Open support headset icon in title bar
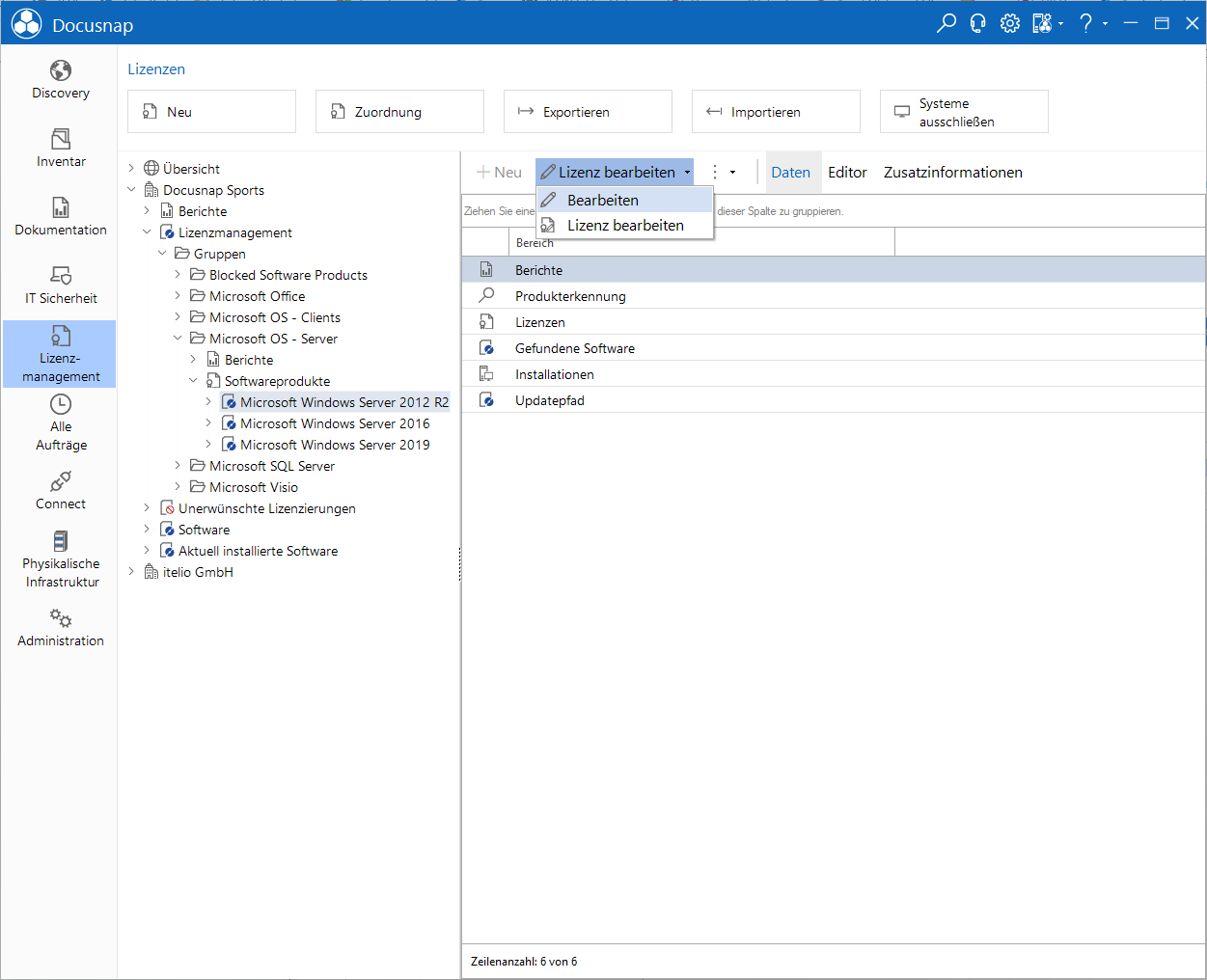Viewport: 1207px width, 980px height. click(x=978, y=23)
